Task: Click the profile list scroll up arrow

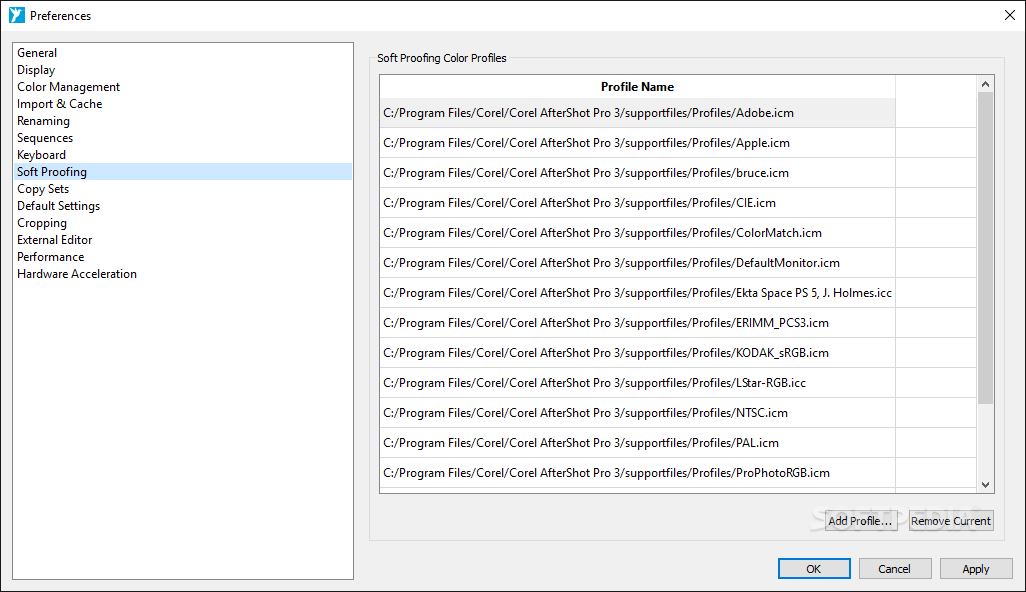Action: pyautogui.click(x=985, y=84)
